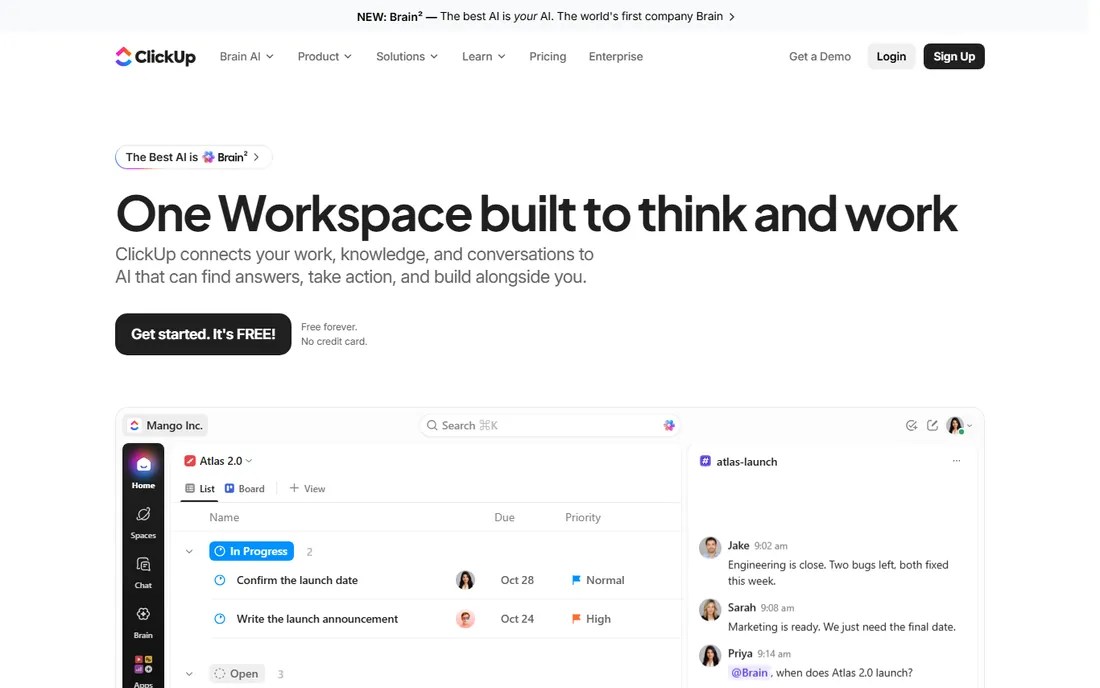Click Get started. It's FREE! button

point(203,334)
